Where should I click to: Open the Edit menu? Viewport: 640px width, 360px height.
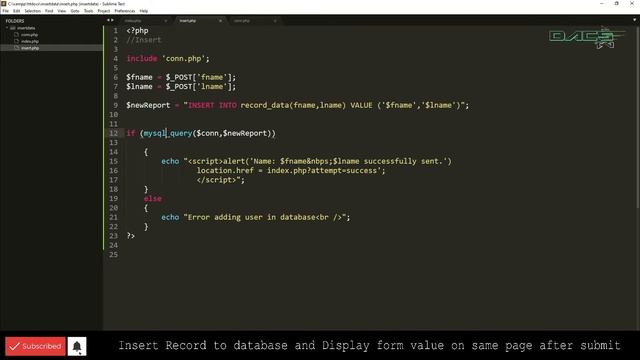(x=16, y=11)
